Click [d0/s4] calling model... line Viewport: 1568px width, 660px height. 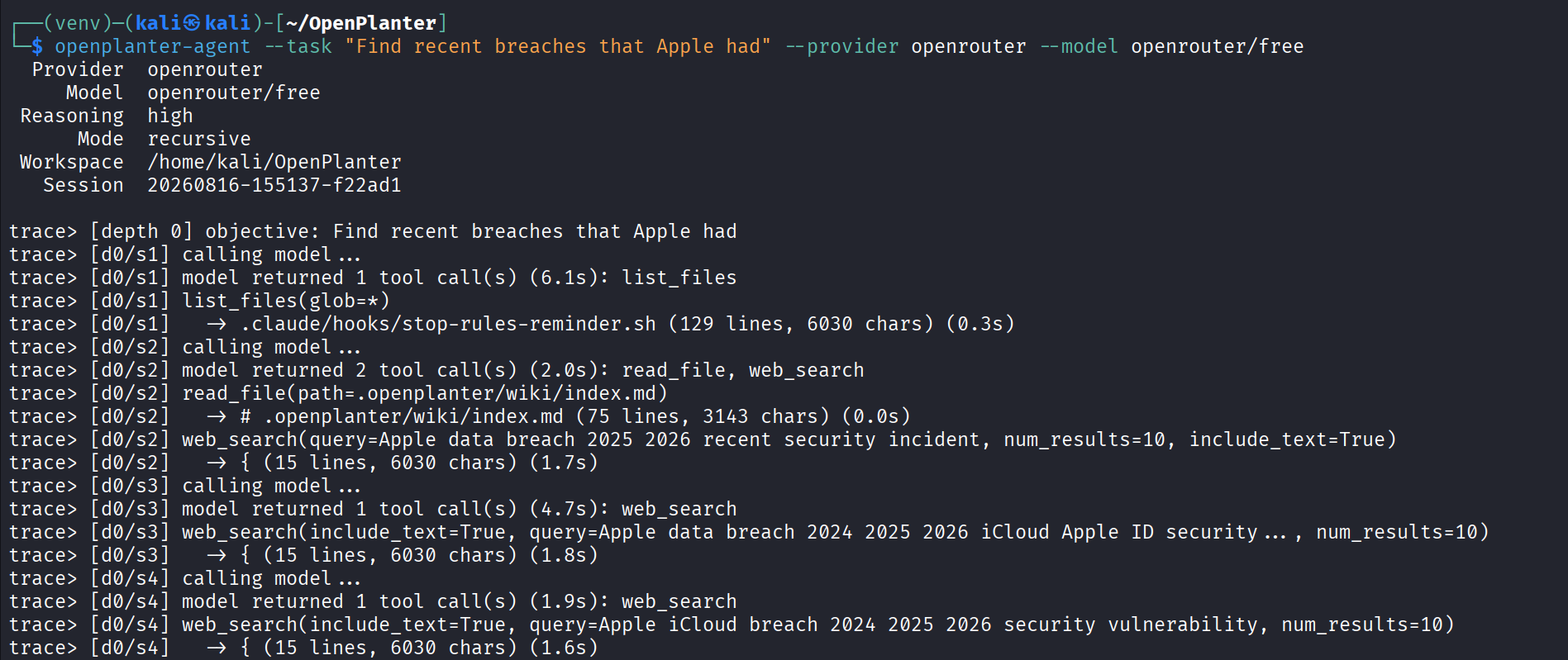click(x=185, y=578)
